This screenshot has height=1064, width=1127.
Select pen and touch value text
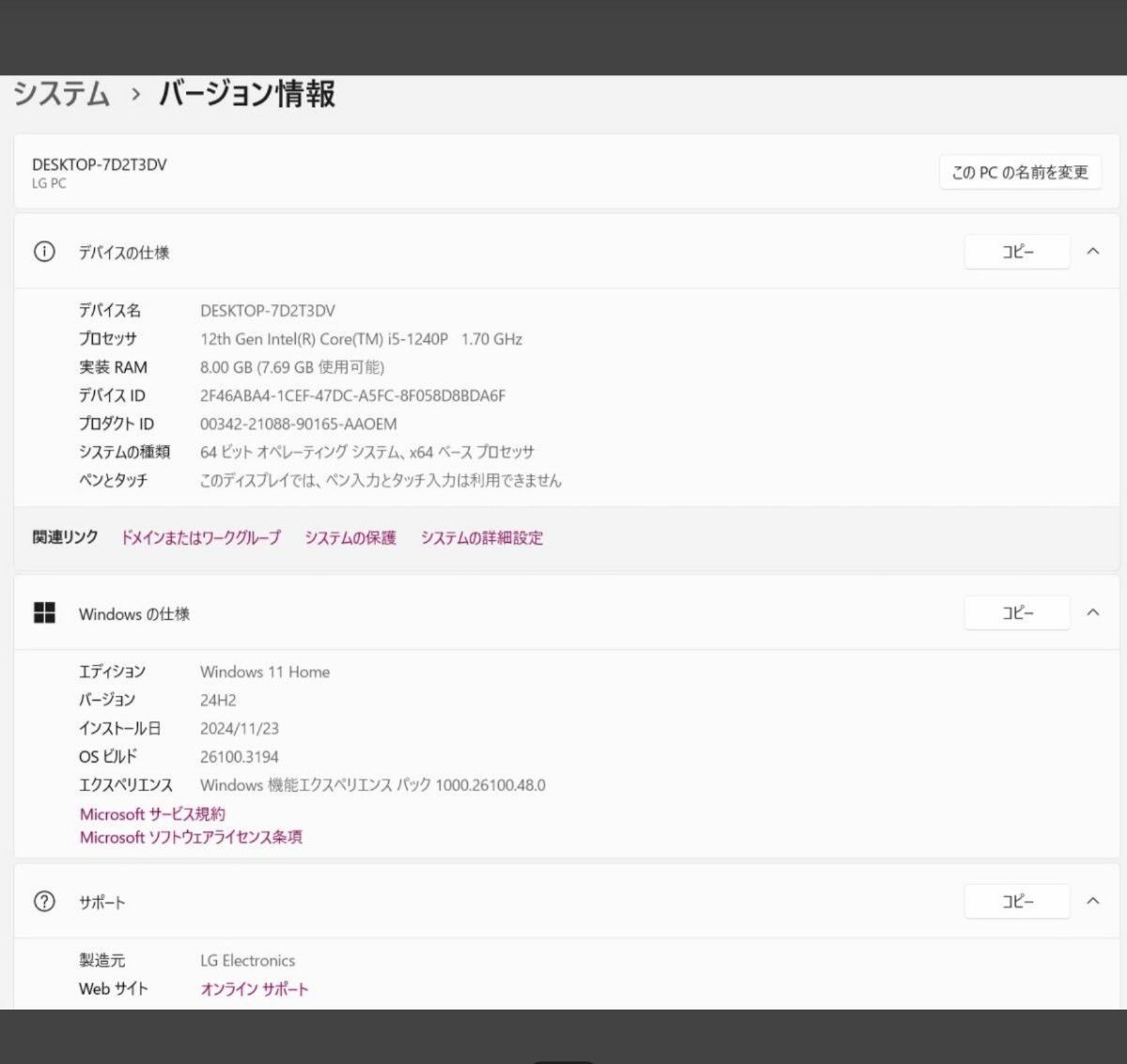tap(380, 480)
